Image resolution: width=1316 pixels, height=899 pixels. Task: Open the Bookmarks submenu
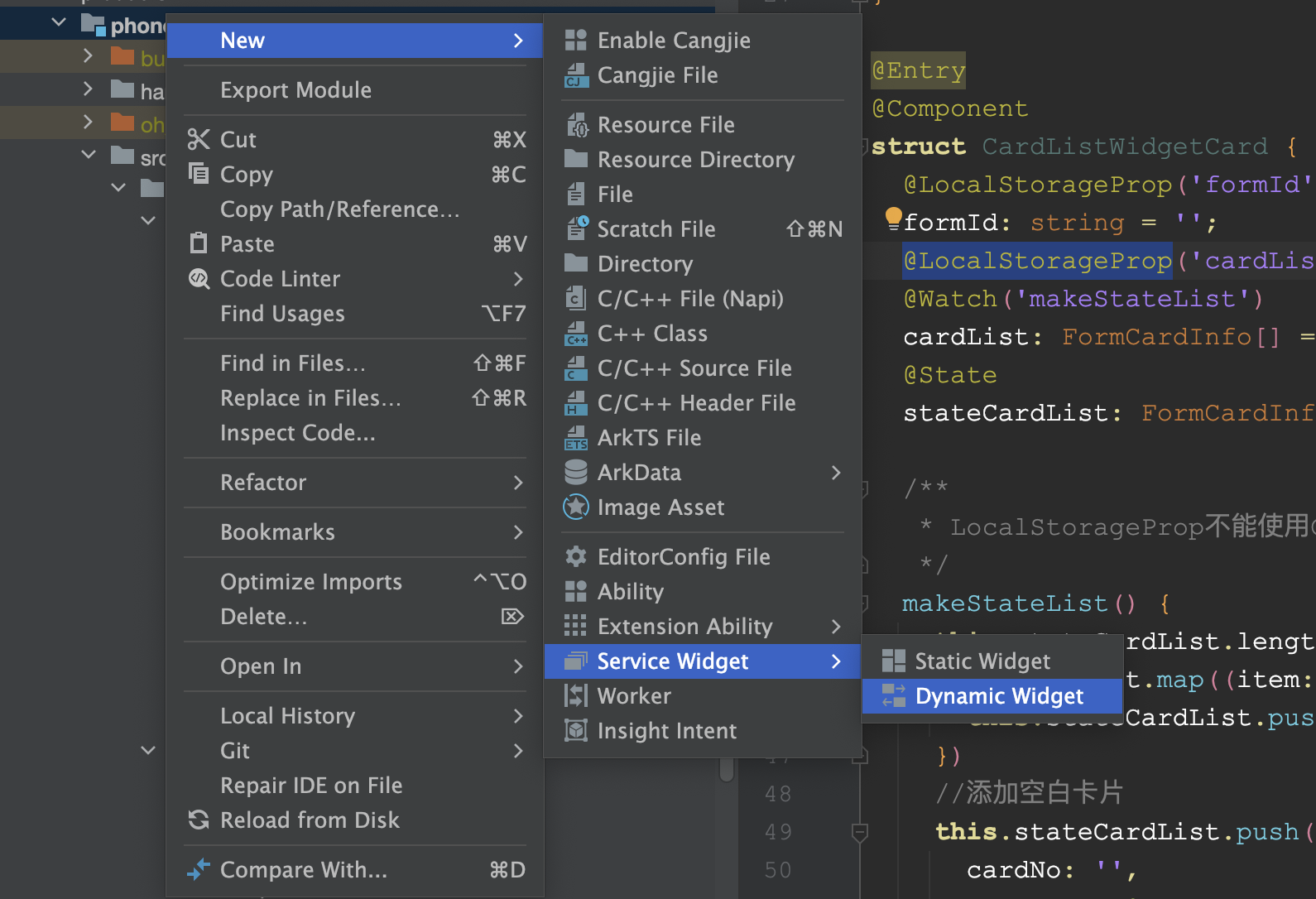point(354,531)
